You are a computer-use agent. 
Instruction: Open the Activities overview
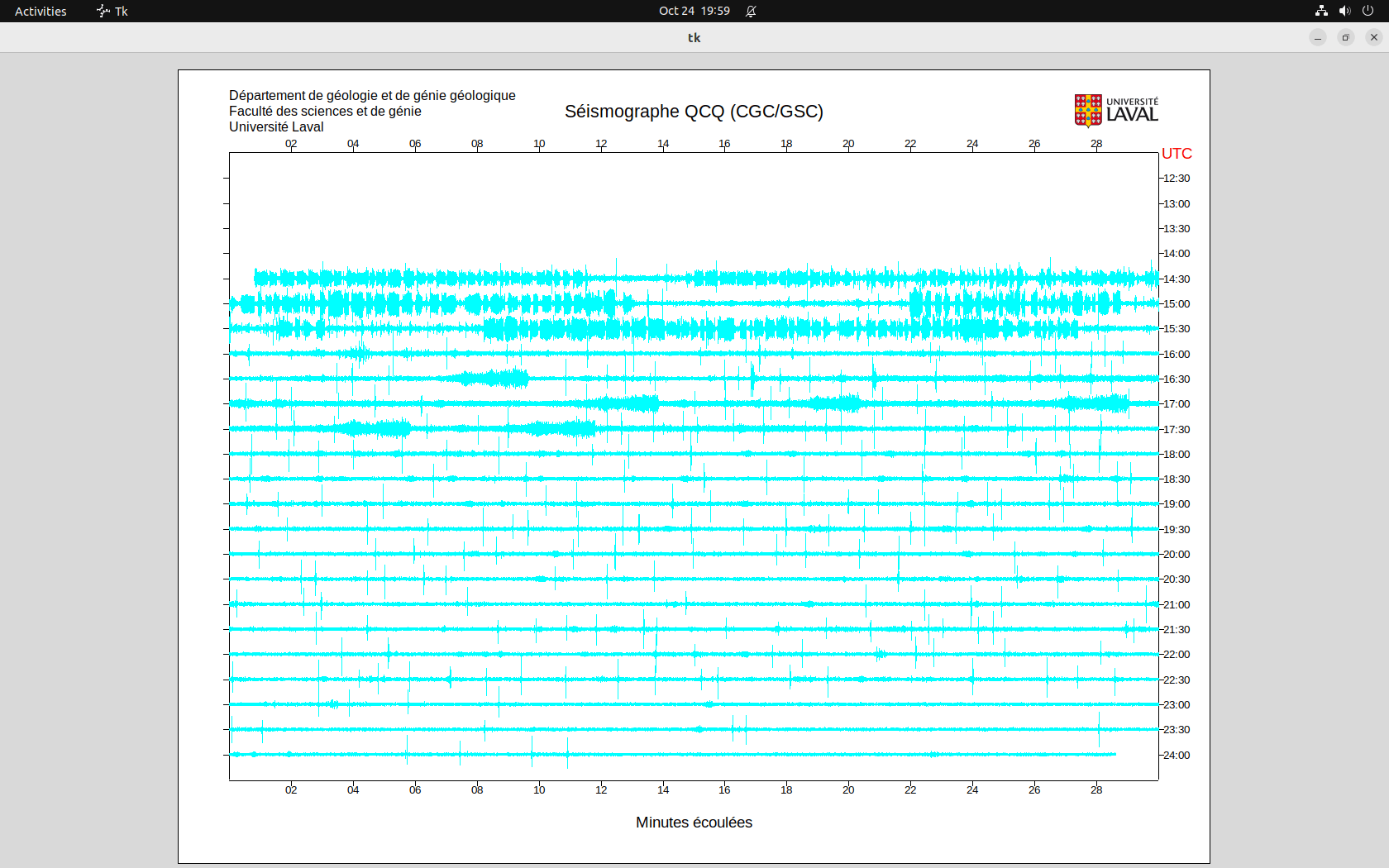(x=41, y=11)
